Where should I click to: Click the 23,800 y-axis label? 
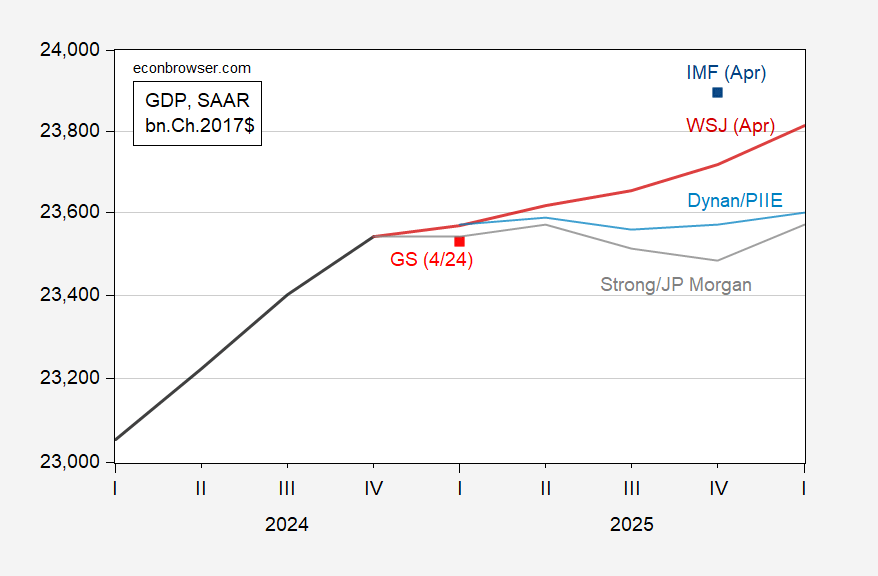click(70, 131)
